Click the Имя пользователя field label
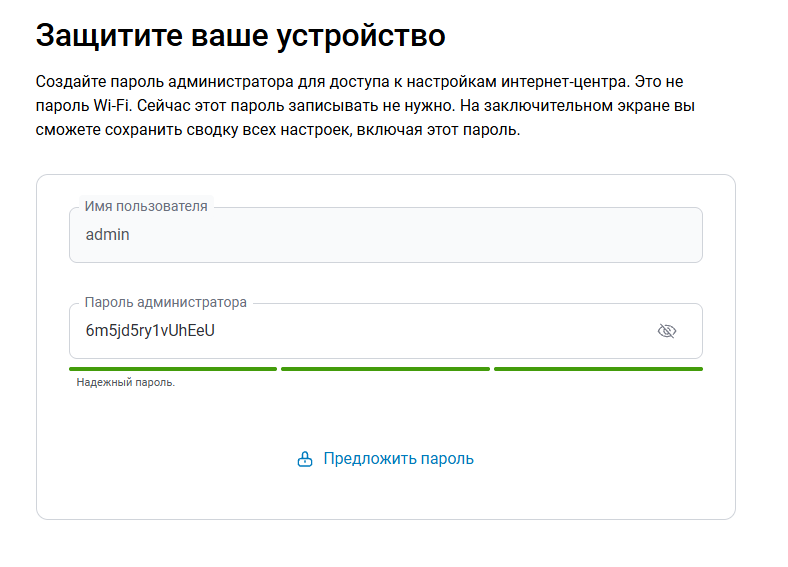Image resolution: width=788 pixels, height=567 pixels. tap(146, 206)
